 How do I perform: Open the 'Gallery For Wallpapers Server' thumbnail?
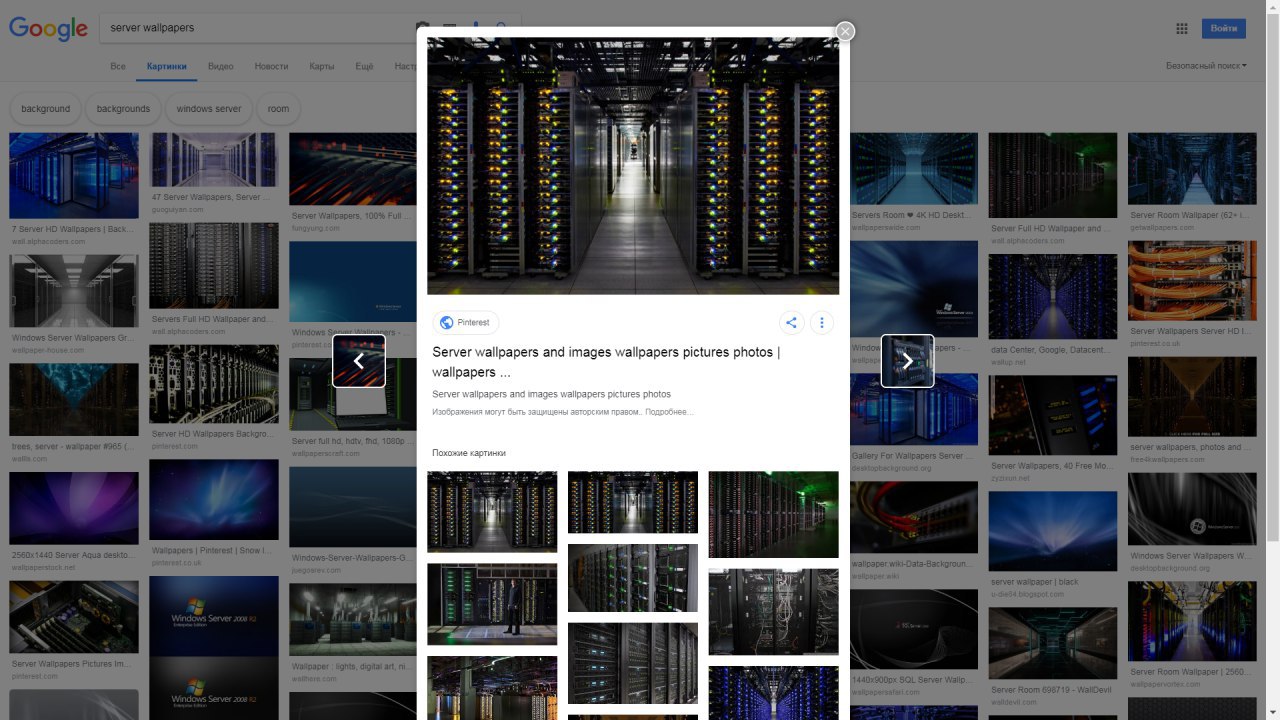point(914,409)
